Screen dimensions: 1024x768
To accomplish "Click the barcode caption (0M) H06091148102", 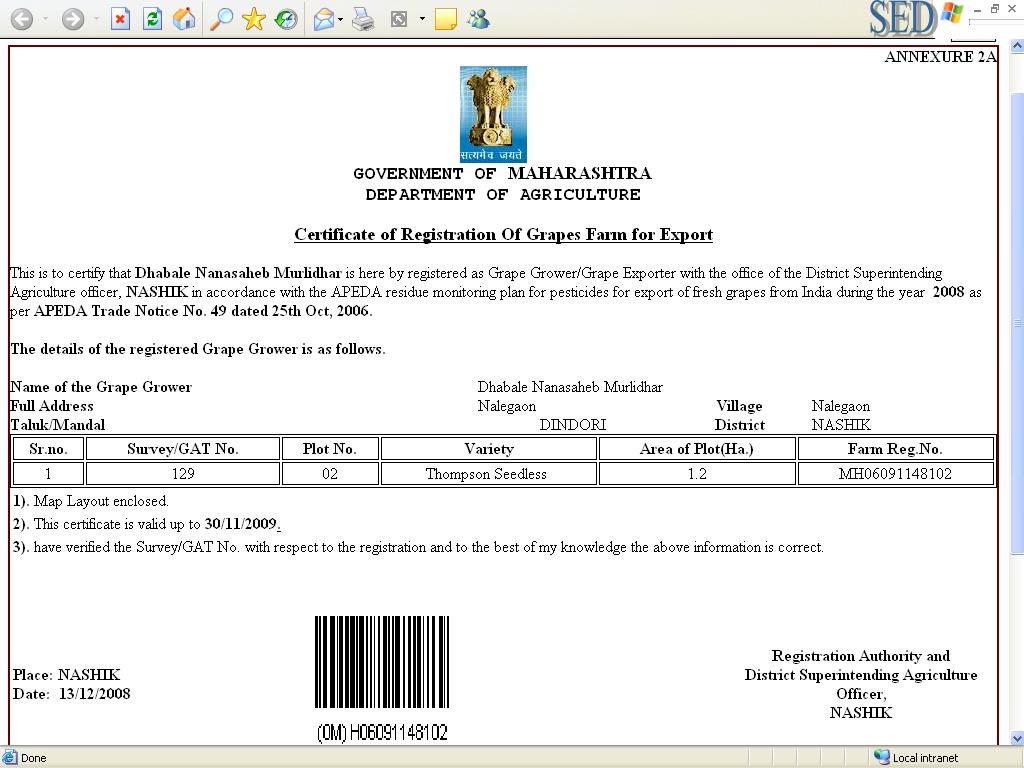I will pos(382,733).
